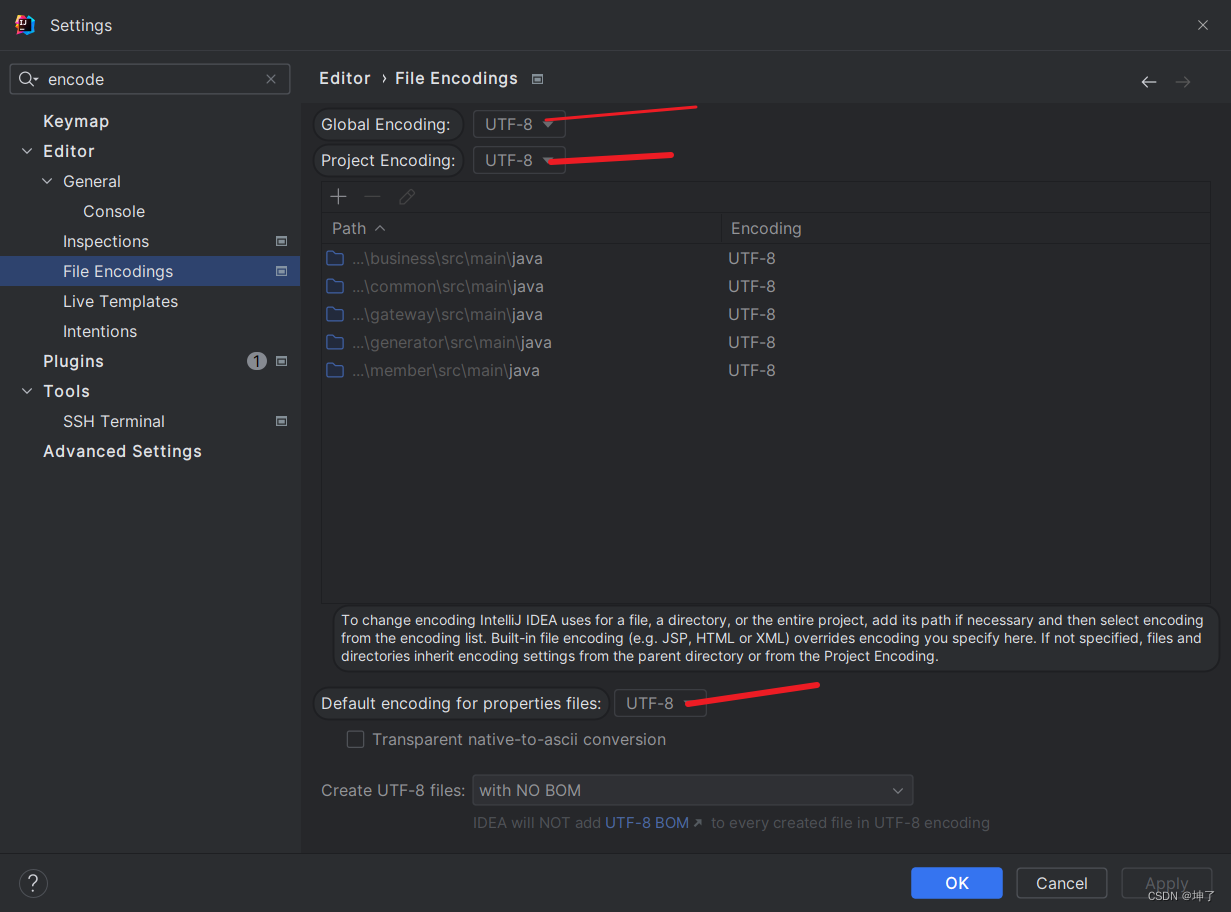1231x912 pixels.
Task: Click the Plugins notification badge
Action: 257,360
